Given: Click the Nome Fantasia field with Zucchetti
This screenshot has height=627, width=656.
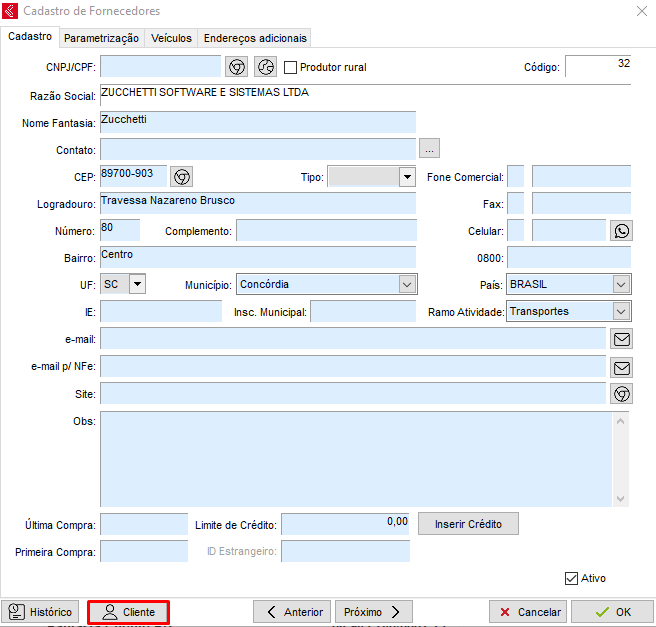Looking at the screenshot, I should [258, 122].
